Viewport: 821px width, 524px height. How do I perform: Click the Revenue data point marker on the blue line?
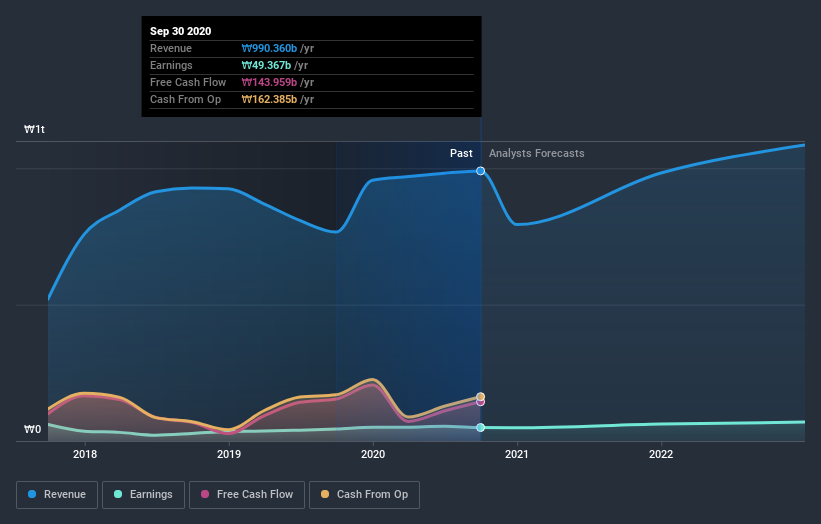[480, 171]
